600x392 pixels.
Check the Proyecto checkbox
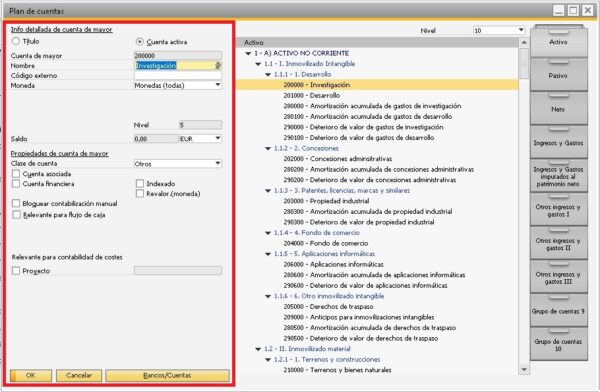pyautogui.click(x=16, y=271)
